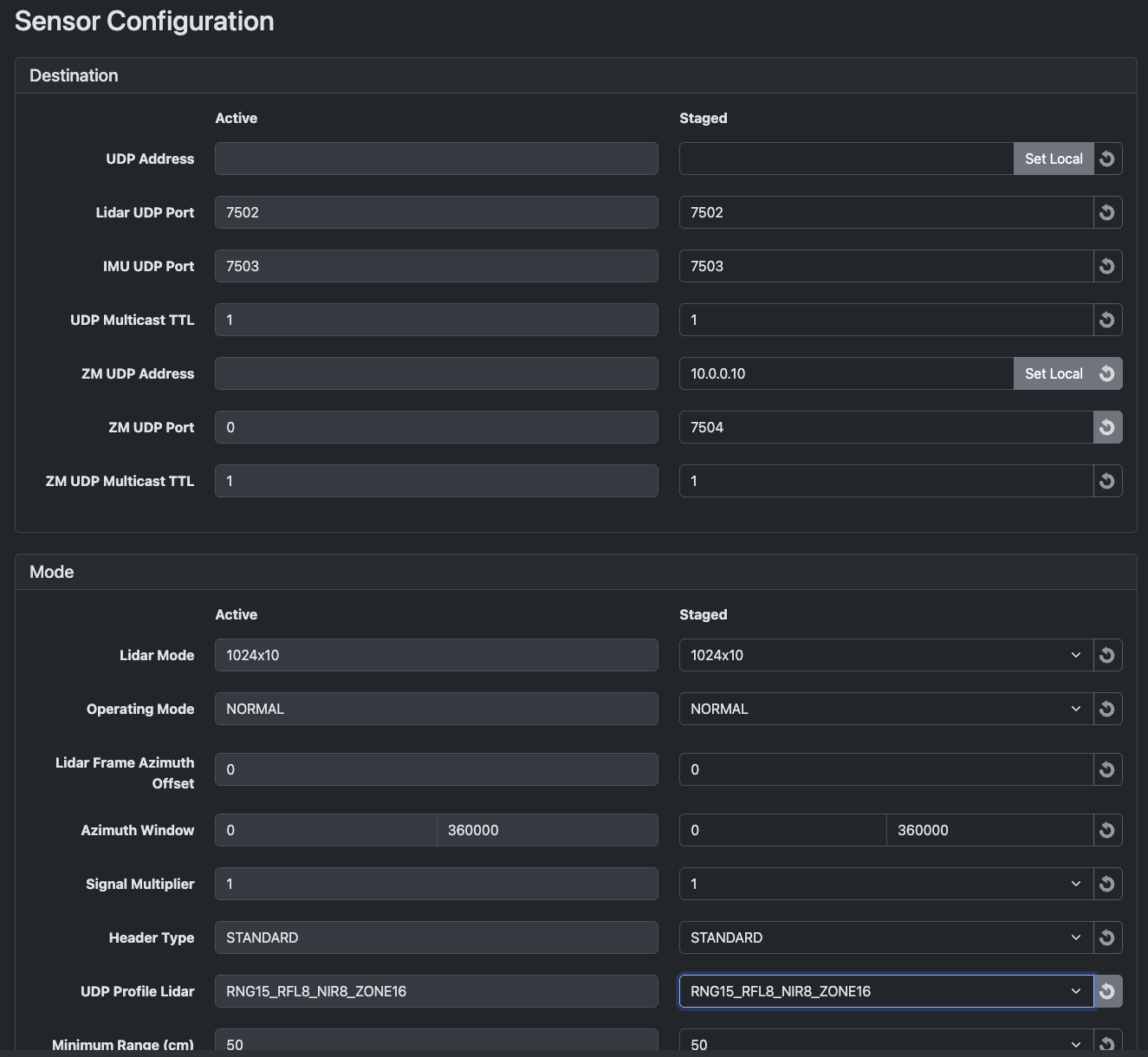Viewport: 1148px width, 1057px height.
Task: Click the Destination section header
Action: [575, 75]
